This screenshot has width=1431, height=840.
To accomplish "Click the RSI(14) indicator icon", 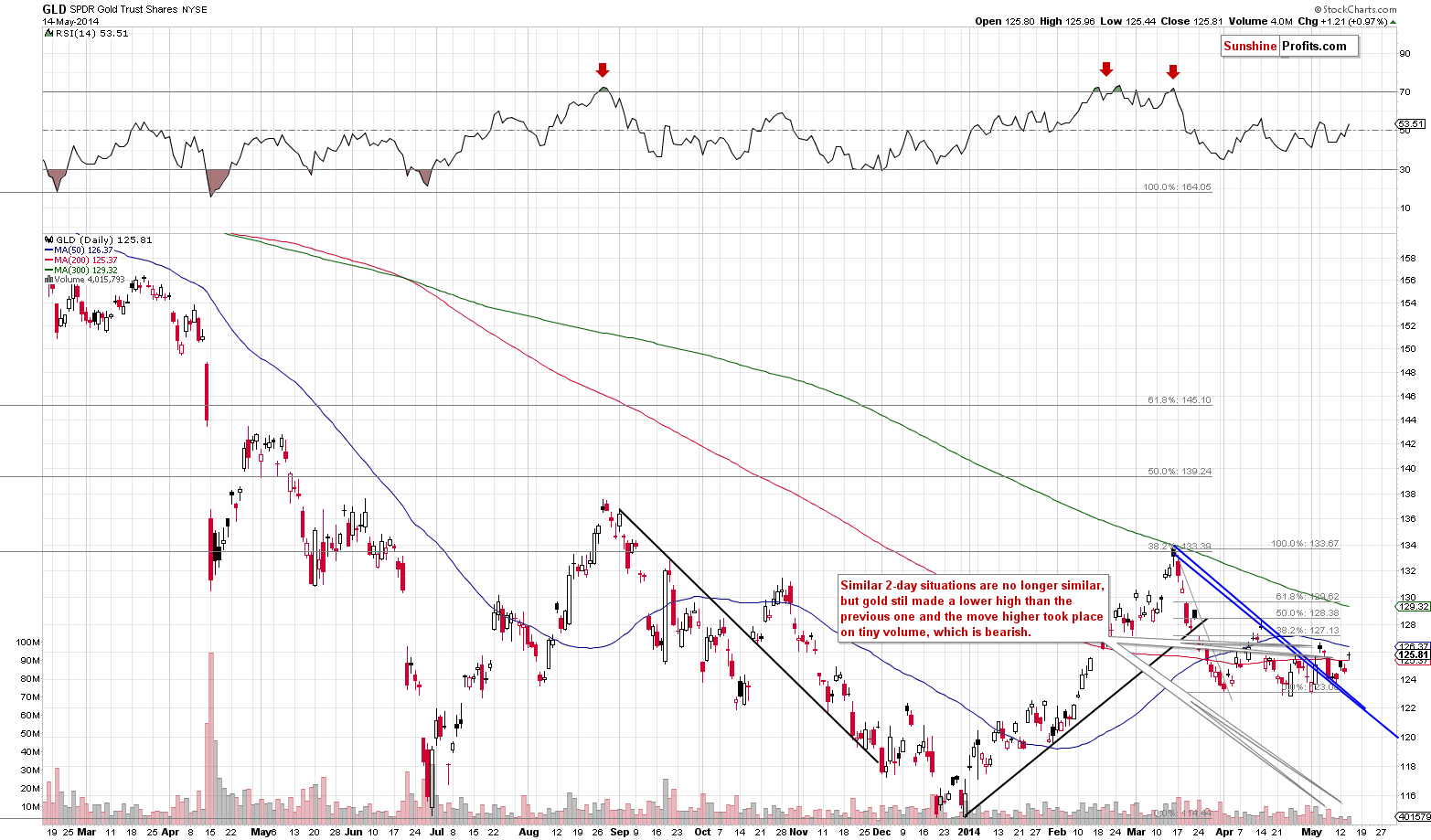I will (48, 33).
